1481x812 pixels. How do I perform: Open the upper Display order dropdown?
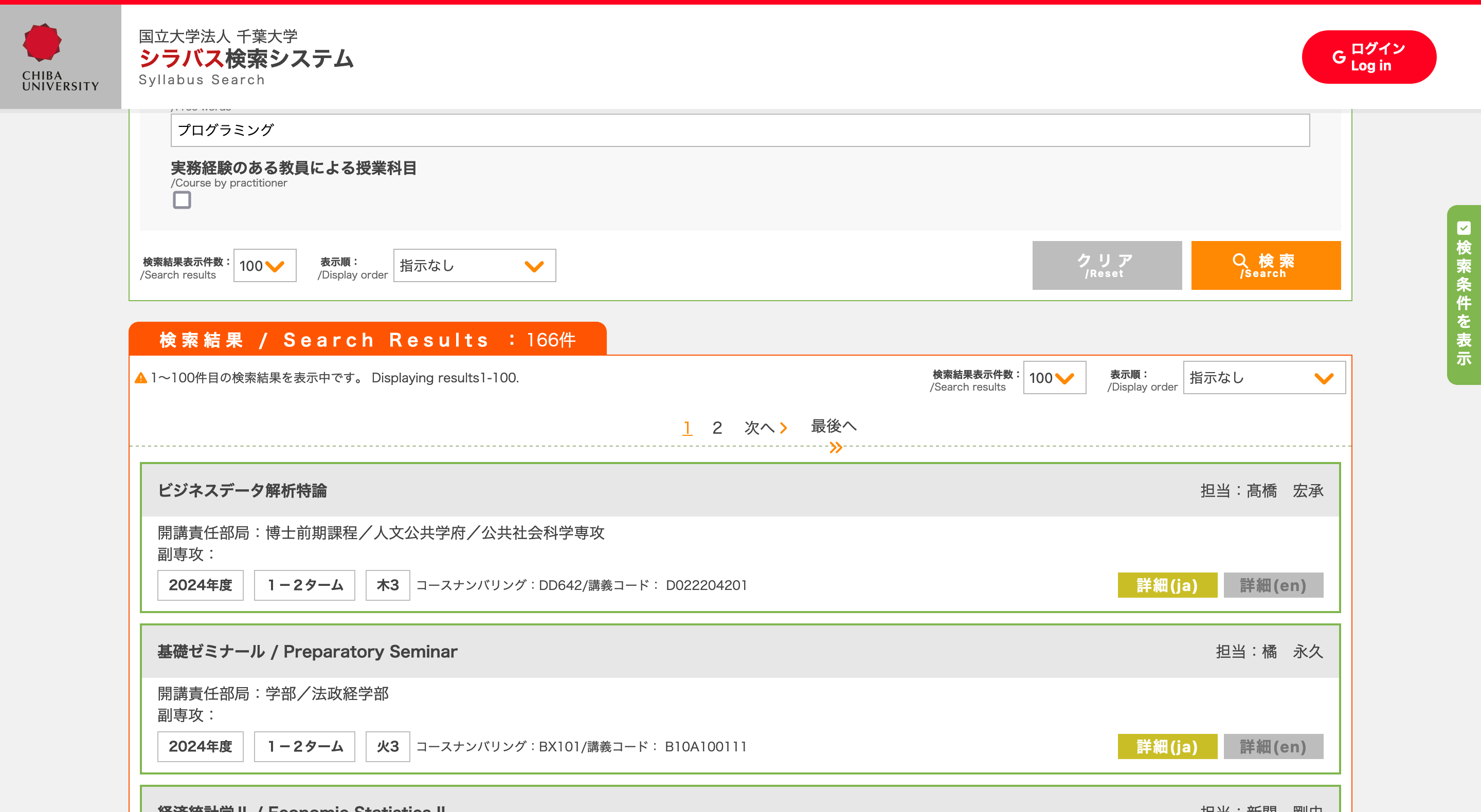[x=474, y=266]
